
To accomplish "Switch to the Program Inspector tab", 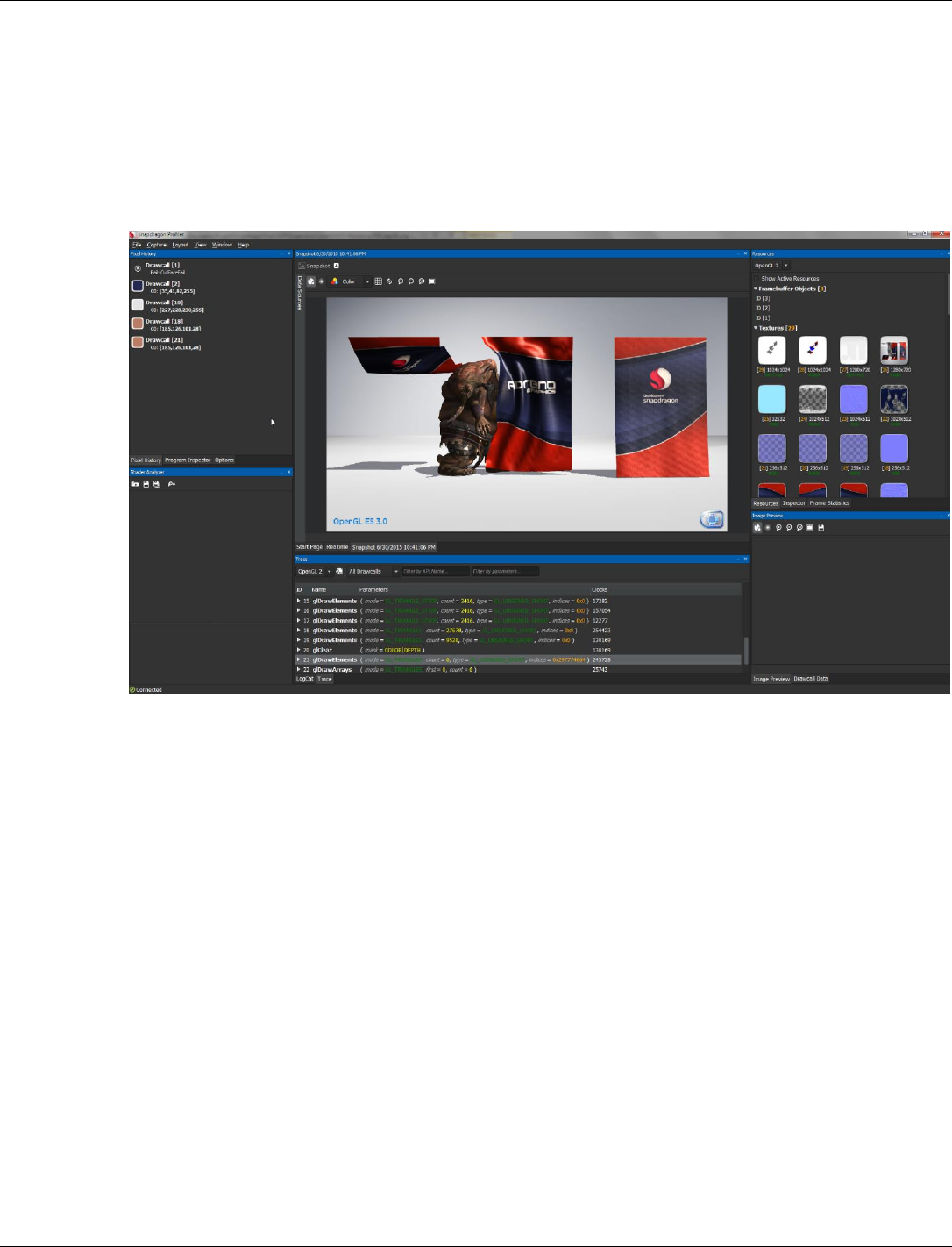I will [x=188, y=460].
